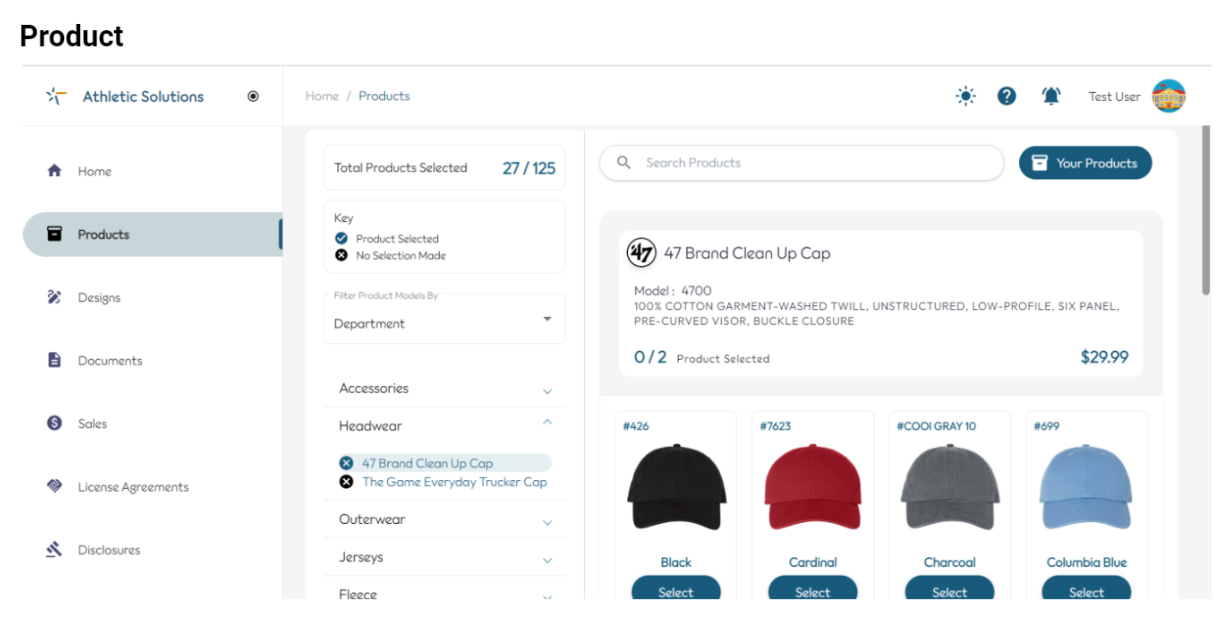Screen dimensions: 1224x640
Task: Expand the Accessories category
Action: pos(444,389)
